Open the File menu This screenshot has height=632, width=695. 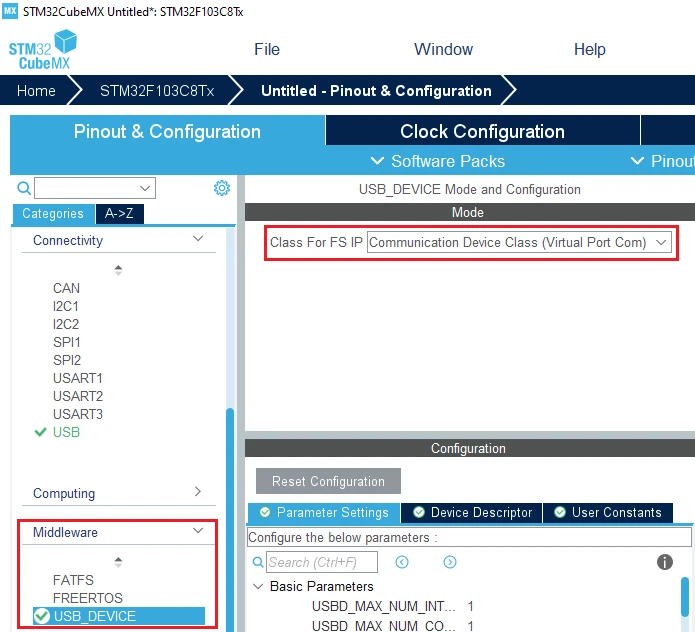[267, 49]
